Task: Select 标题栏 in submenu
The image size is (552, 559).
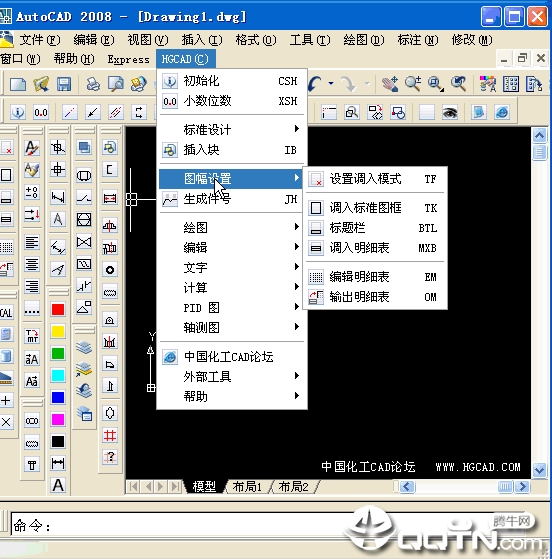Action: point(375,227)
